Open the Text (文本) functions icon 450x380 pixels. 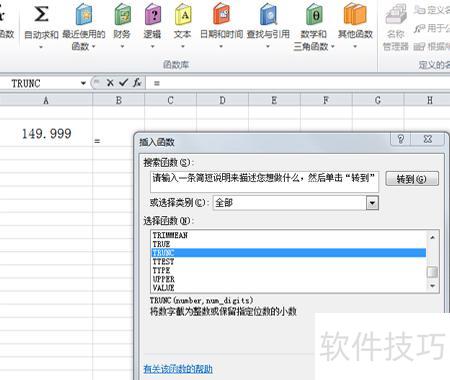tap(183, 14)
